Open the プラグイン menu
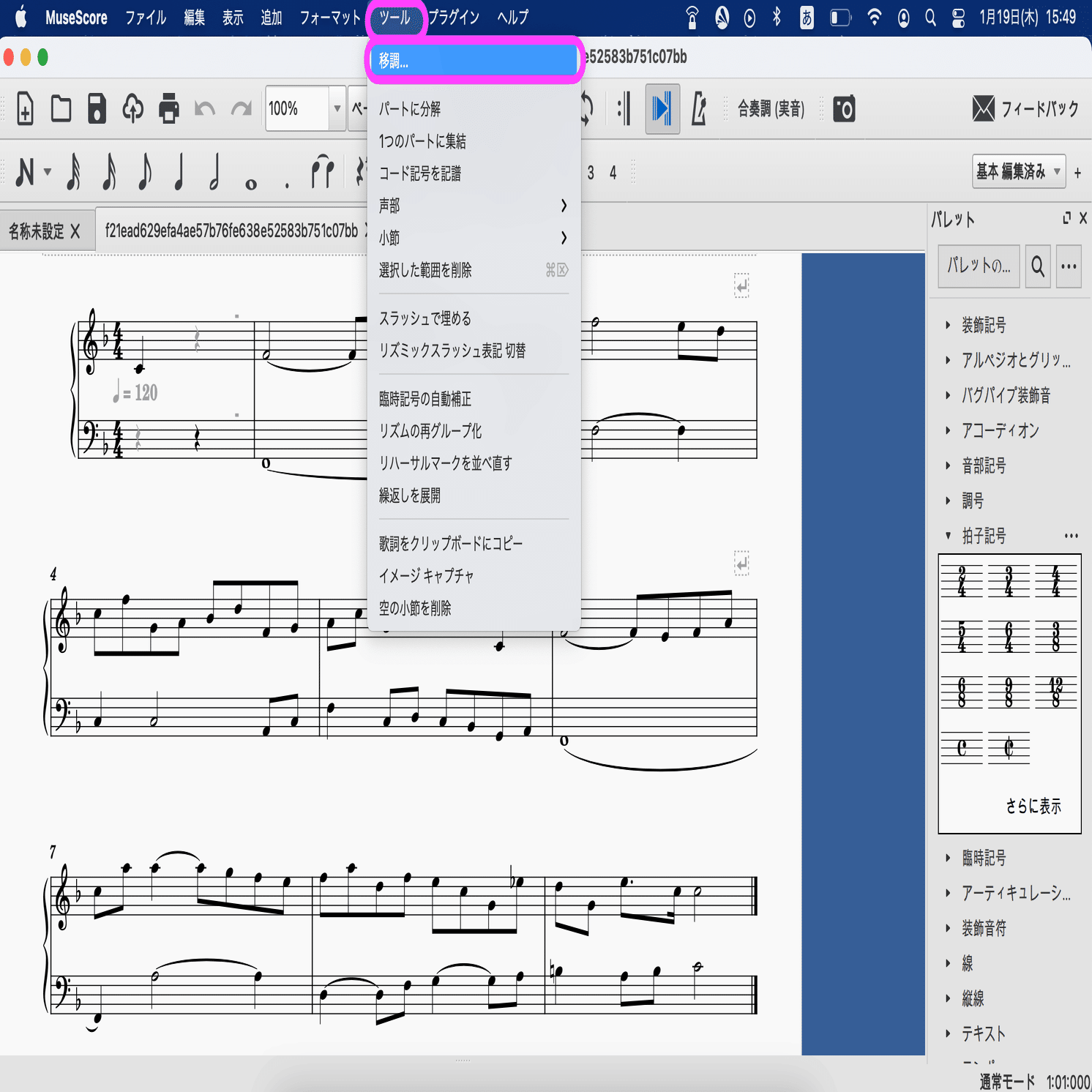The image size is (1092, 1092). point(454,18)
